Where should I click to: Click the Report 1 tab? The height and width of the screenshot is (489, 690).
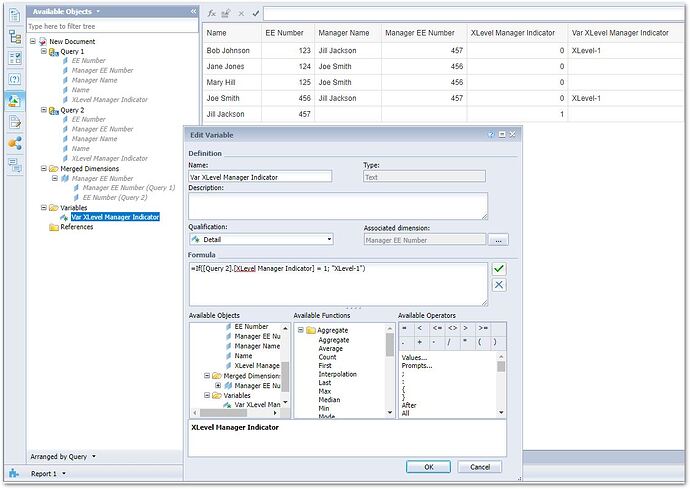point(44,474)
